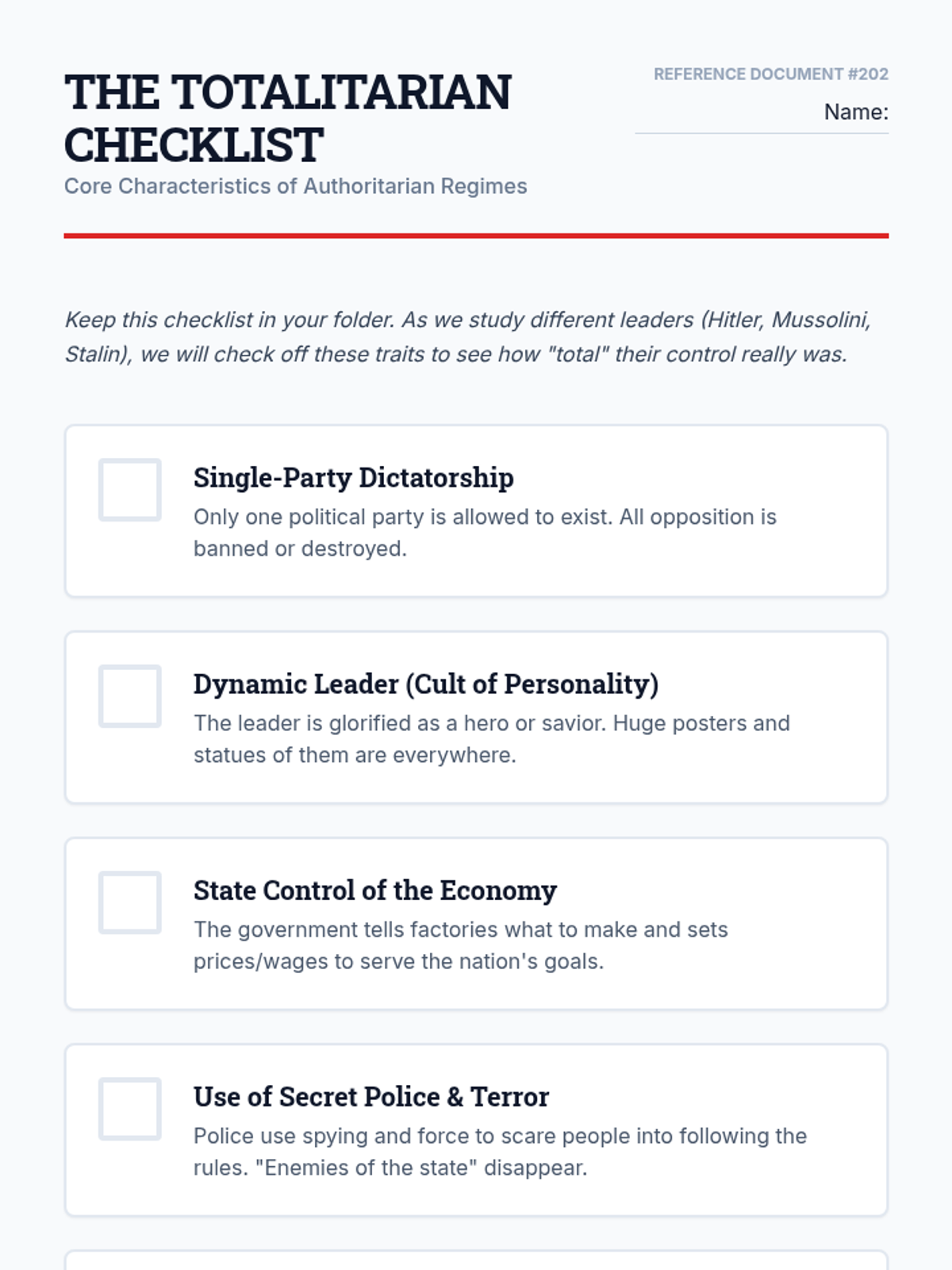Click the Core Characteristics subtitle text
The width and height of the screenshot is (952, 1270).
tap(295, 187)
